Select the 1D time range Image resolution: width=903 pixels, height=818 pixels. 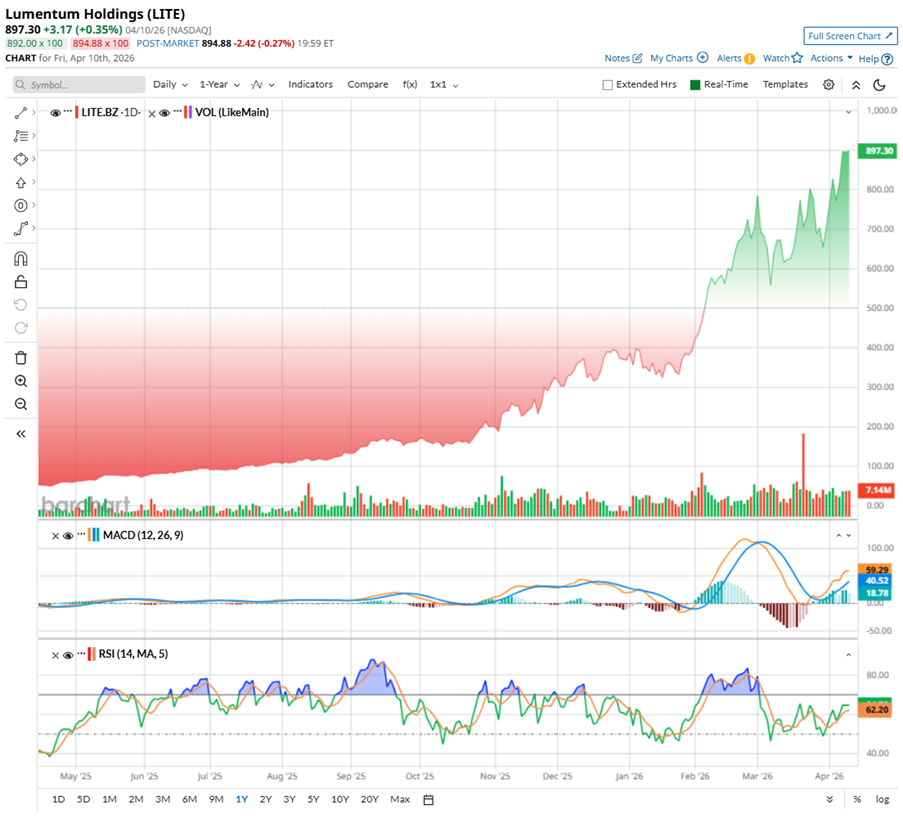pyautogui.click(x=58, y=800)
